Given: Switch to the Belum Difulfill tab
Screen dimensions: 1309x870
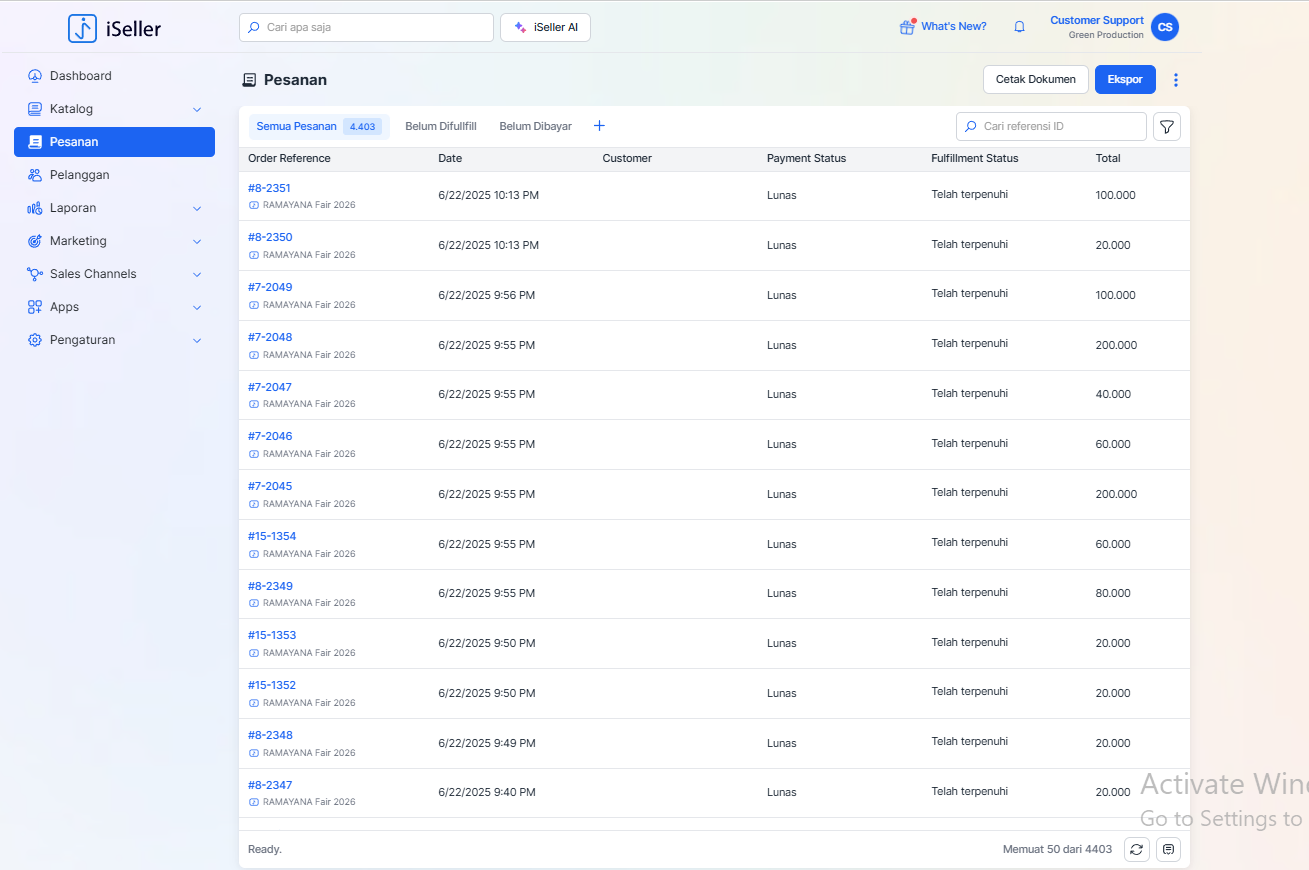Looking at the screenshot, I should point(440,127).
